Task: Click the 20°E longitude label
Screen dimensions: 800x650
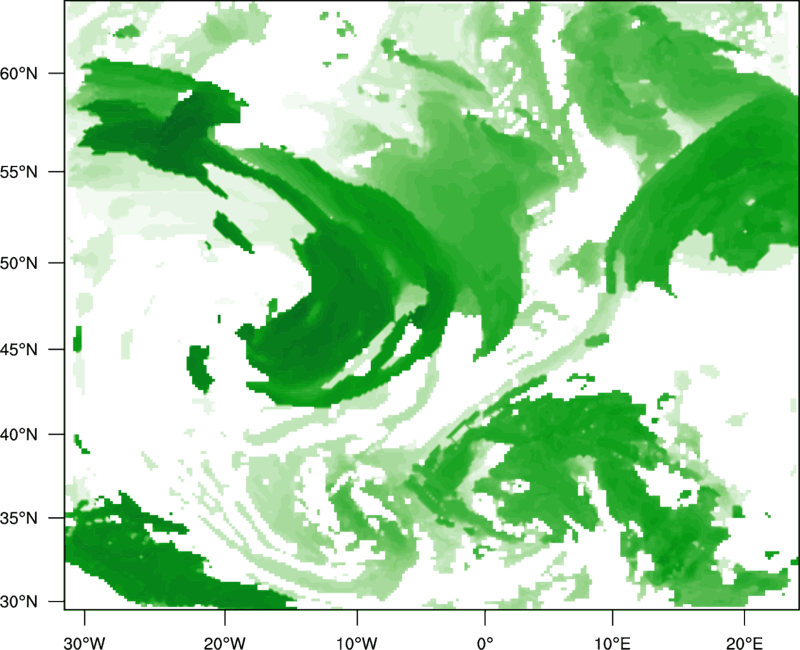Action: (x=744, y=643)
